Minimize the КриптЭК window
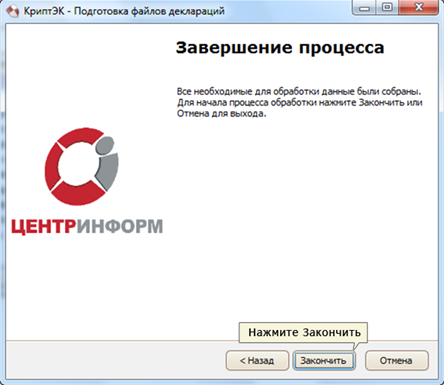 [365, 8]
